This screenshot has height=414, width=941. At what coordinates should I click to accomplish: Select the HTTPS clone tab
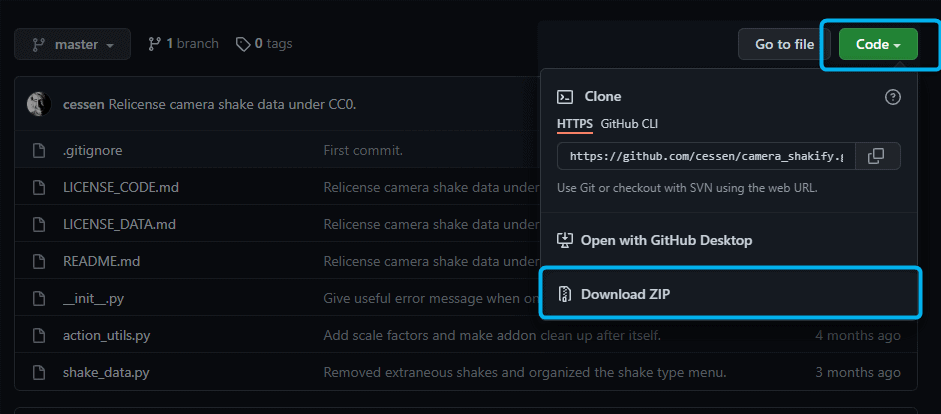pyautogui.click(x=575, y=124)
